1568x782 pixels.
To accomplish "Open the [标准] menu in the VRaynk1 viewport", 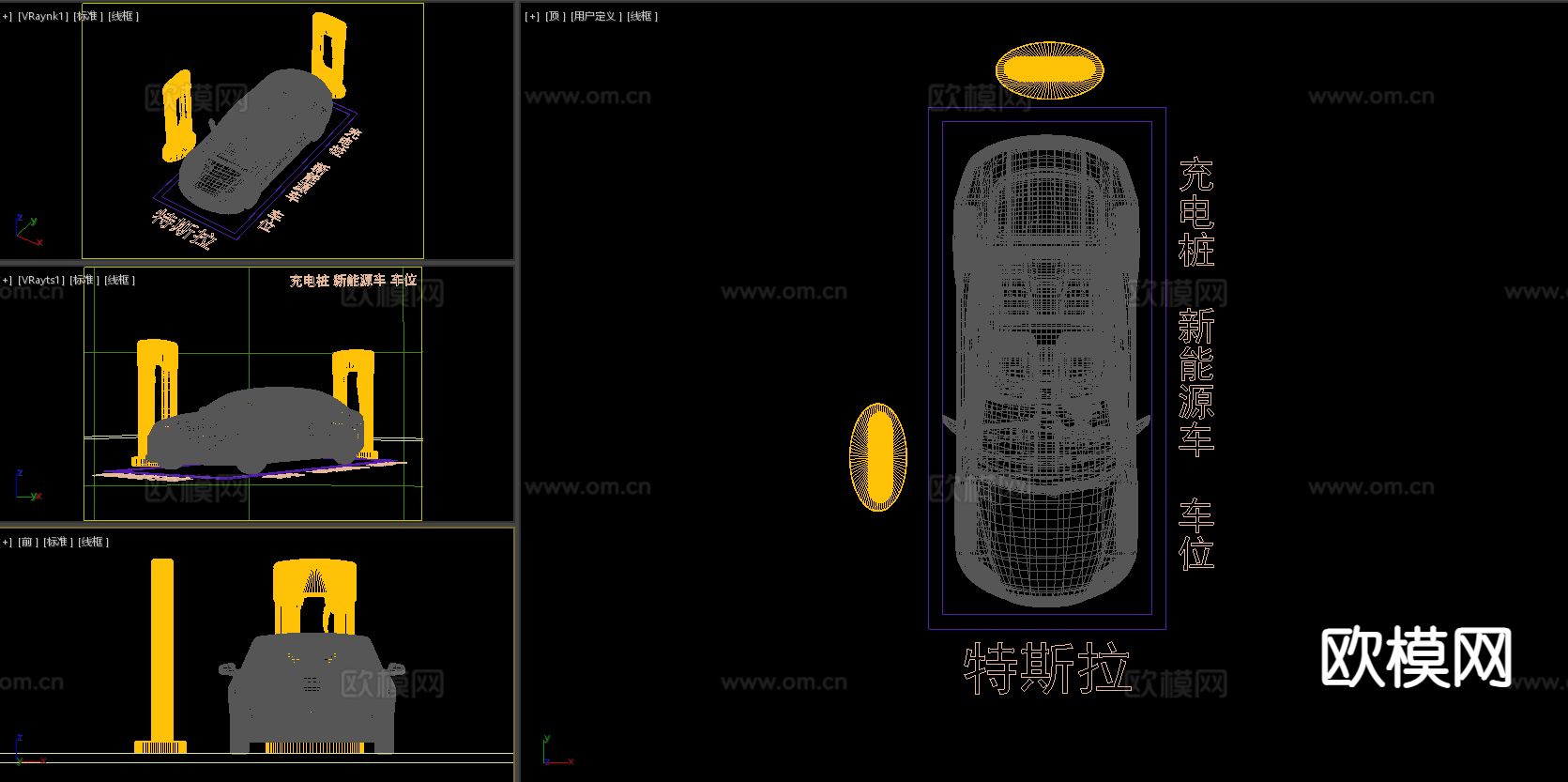I will click(89, 17).
